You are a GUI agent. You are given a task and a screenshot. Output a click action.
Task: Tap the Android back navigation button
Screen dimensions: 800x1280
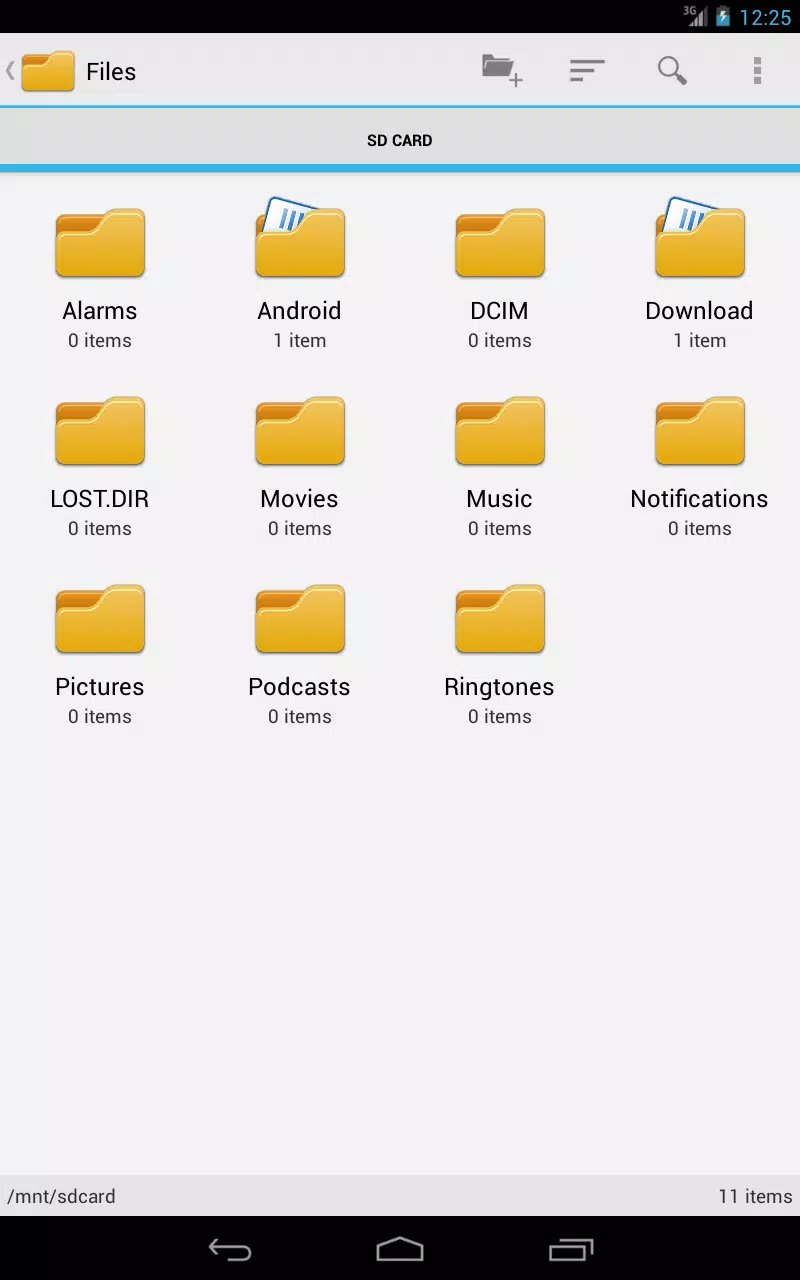pos(230,1249)
